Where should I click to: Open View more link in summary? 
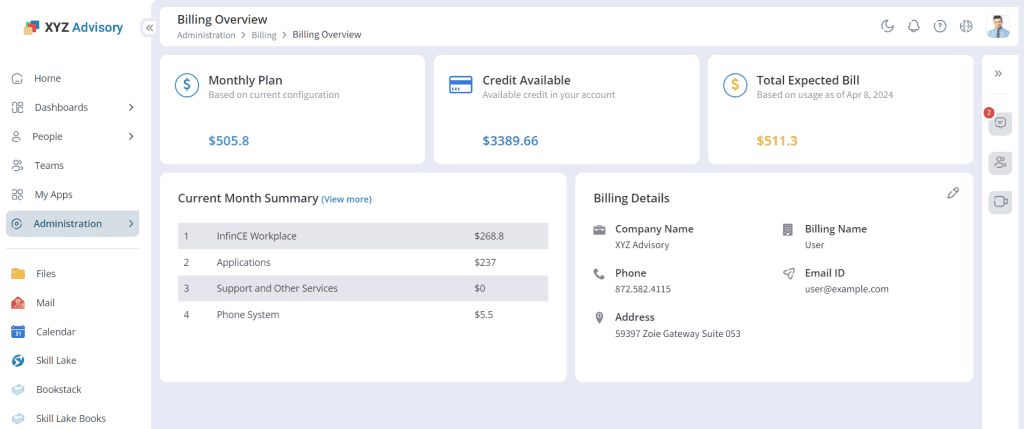tap(346, 199)
